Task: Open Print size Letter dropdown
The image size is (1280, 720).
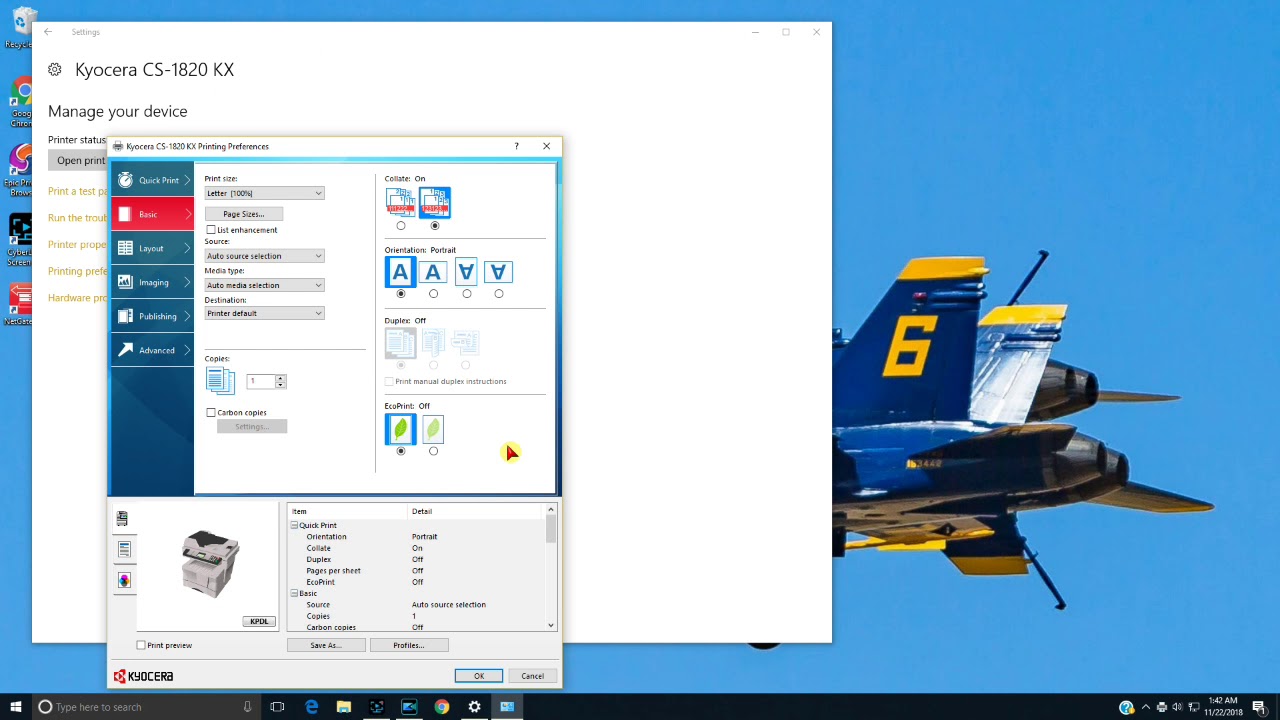Action: click(x=264, y=193)
